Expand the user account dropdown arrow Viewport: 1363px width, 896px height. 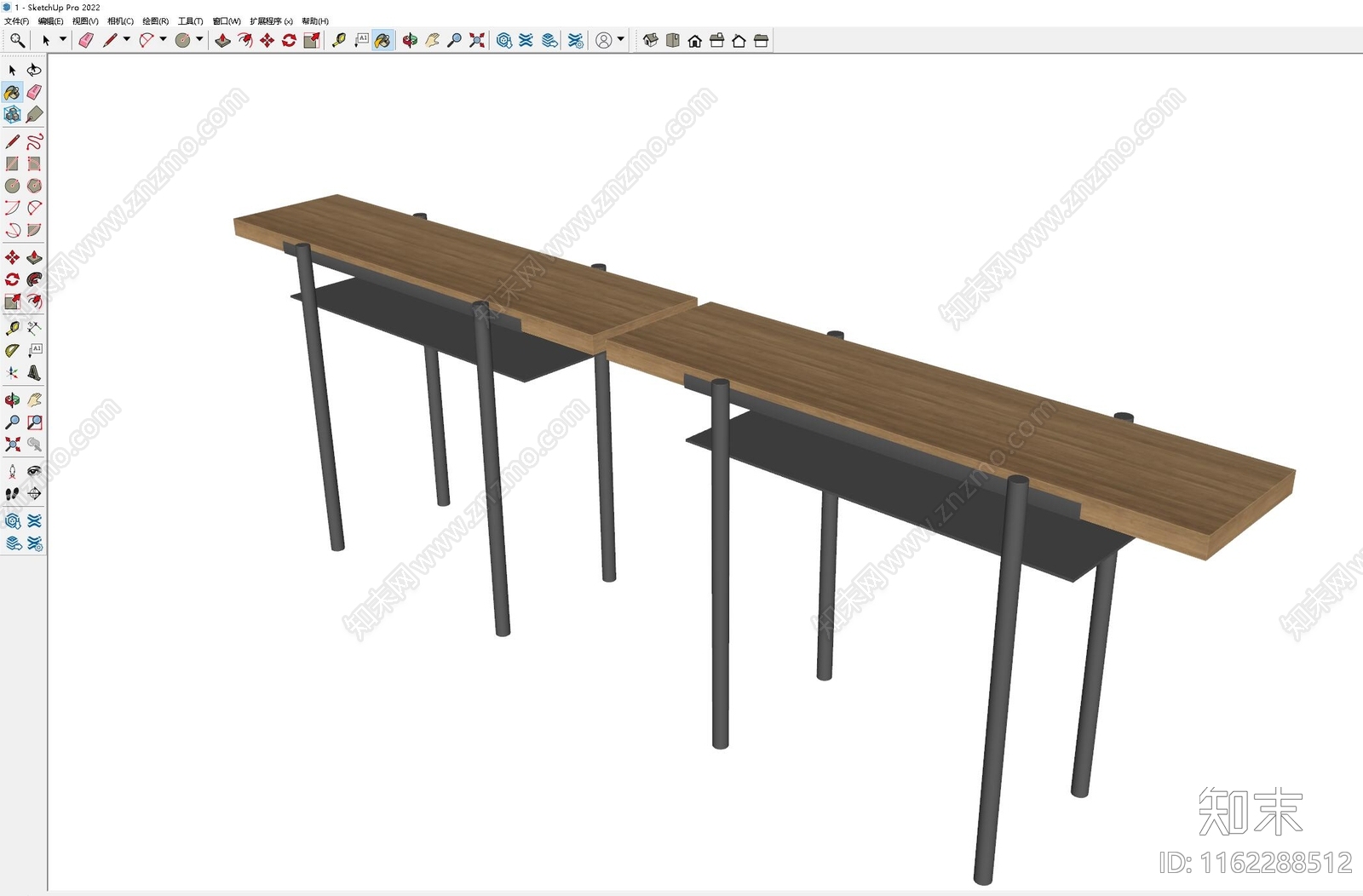tap(620, 39)
